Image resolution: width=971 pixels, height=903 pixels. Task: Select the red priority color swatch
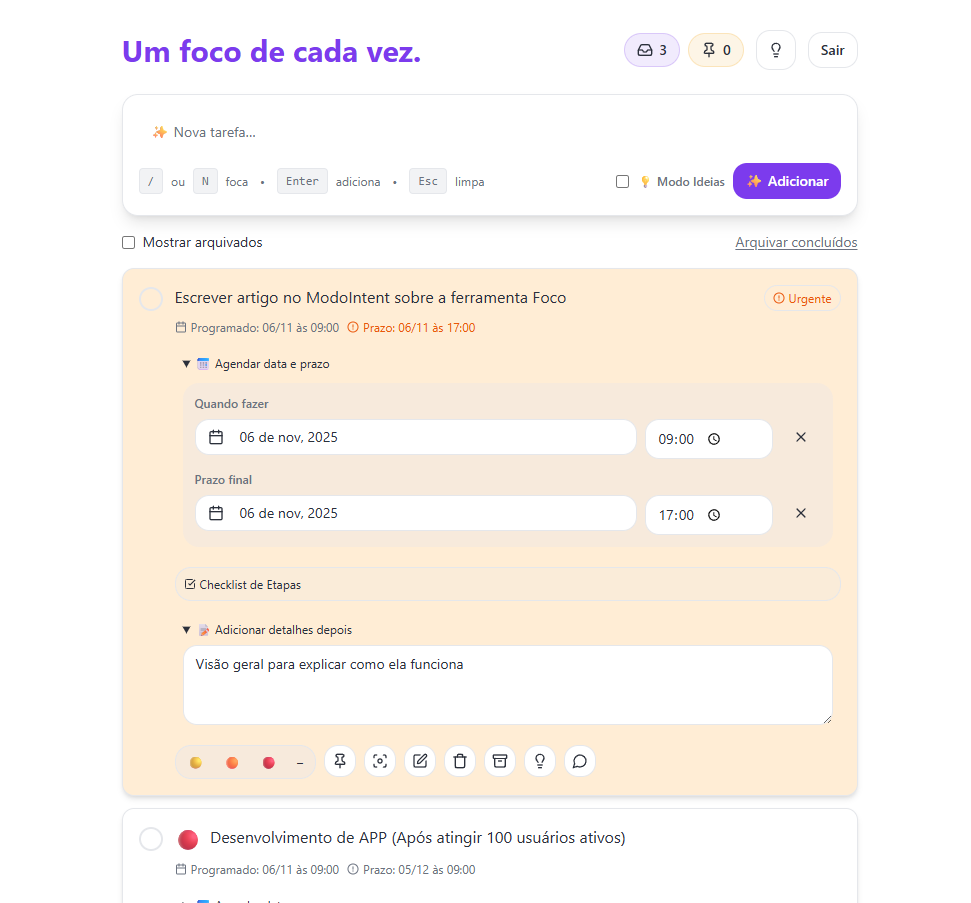pos(268,761)
